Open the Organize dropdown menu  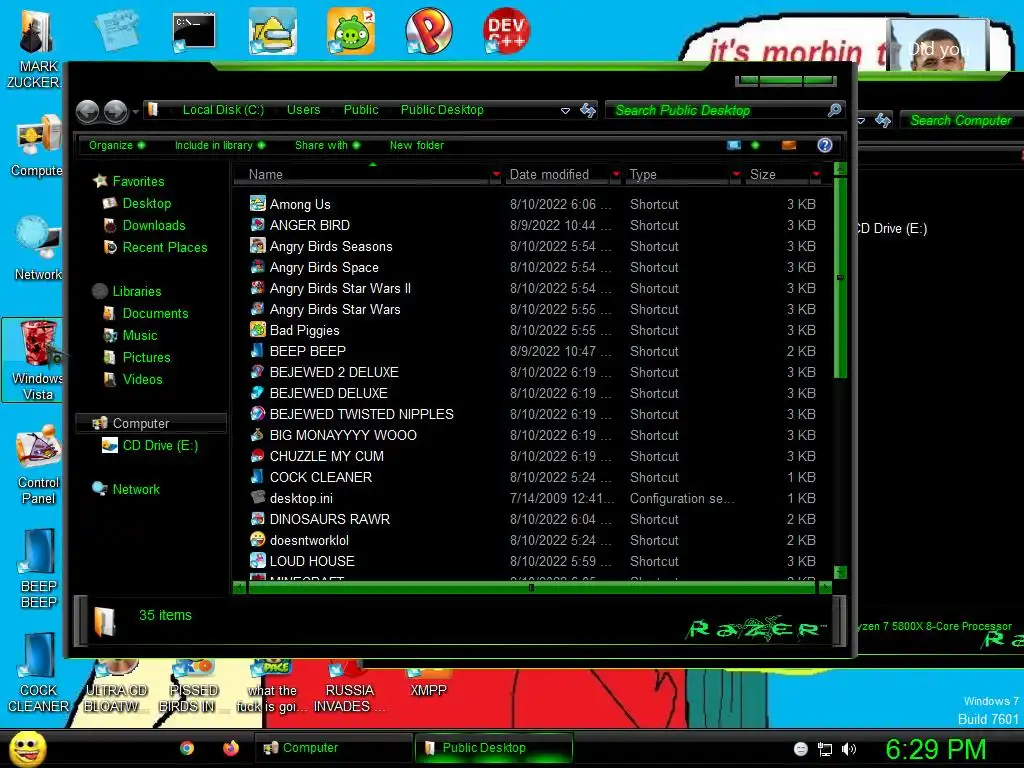click(x=117, y=145)
